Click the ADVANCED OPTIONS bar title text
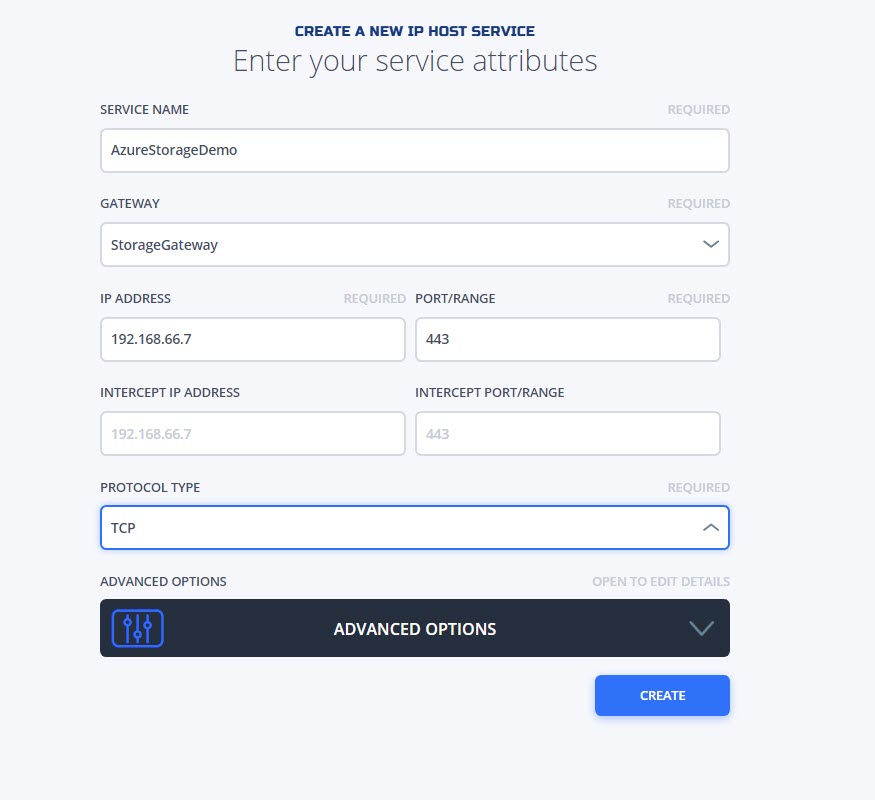 [x=415, y=629]
